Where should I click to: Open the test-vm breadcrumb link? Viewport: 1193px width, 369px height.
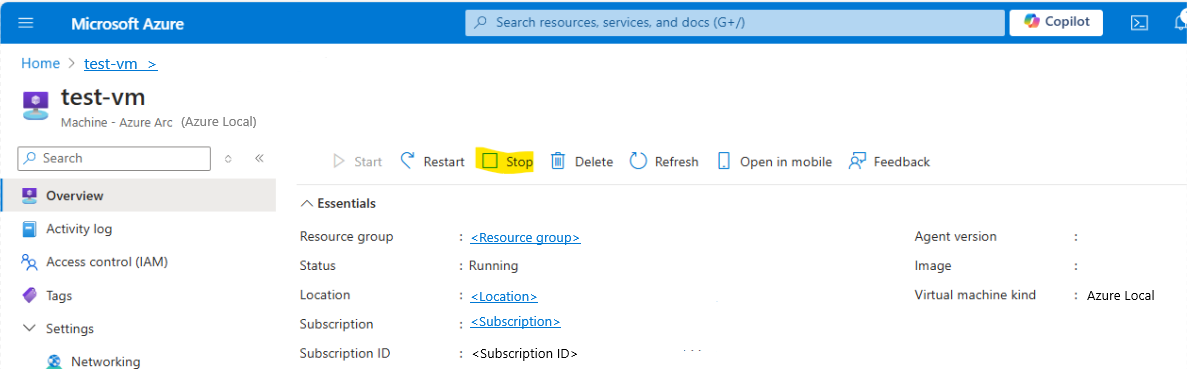coord(120,64)
